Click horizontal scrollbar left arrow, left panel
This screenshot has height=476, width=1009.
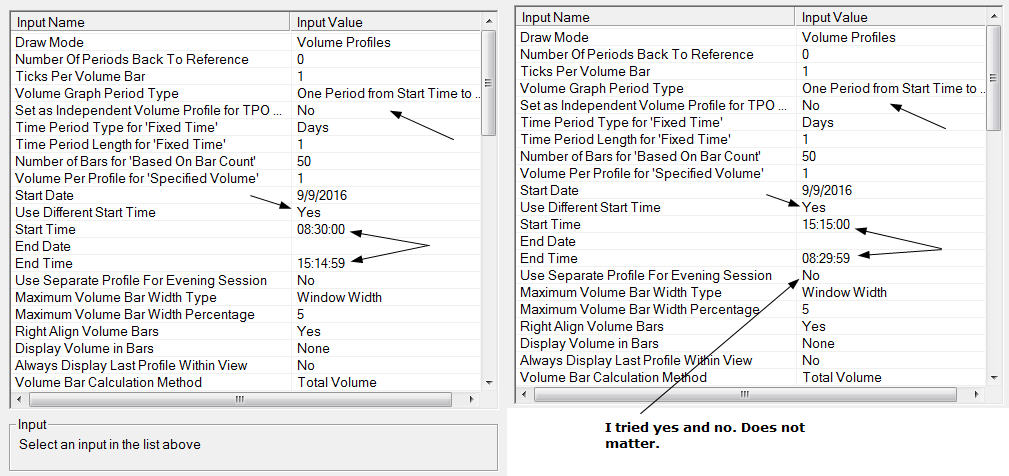point(19,399)
